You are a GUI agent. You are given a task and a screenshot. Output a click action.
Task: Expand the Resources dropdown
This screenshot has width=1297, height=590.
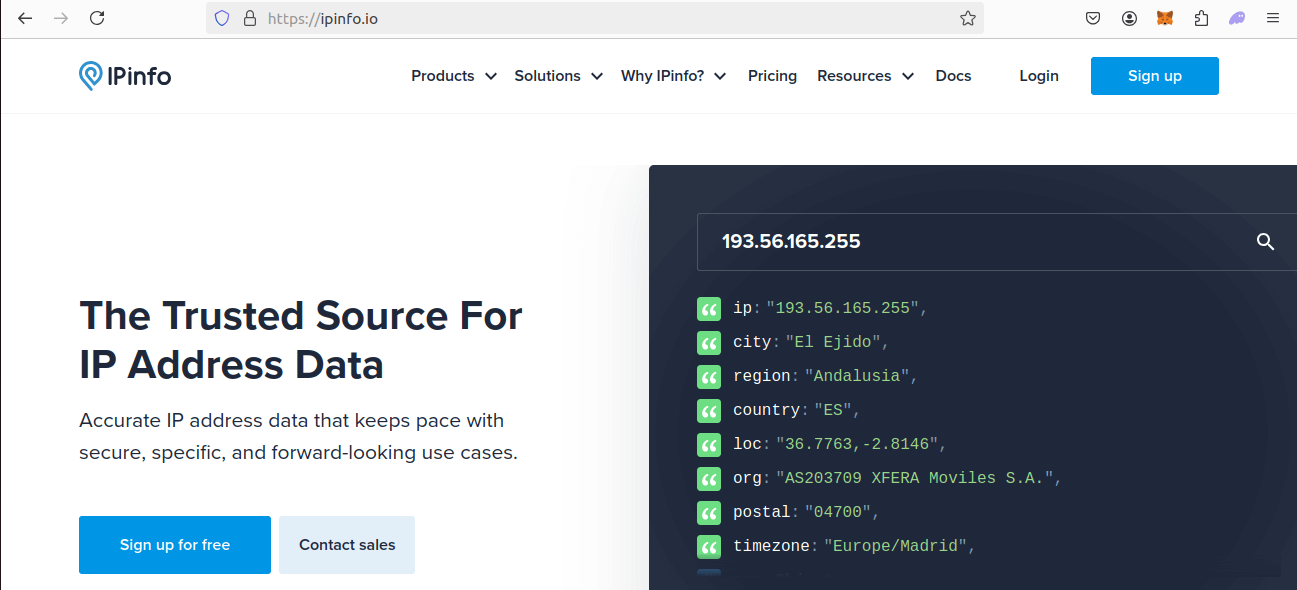click(x=865, y=76)
